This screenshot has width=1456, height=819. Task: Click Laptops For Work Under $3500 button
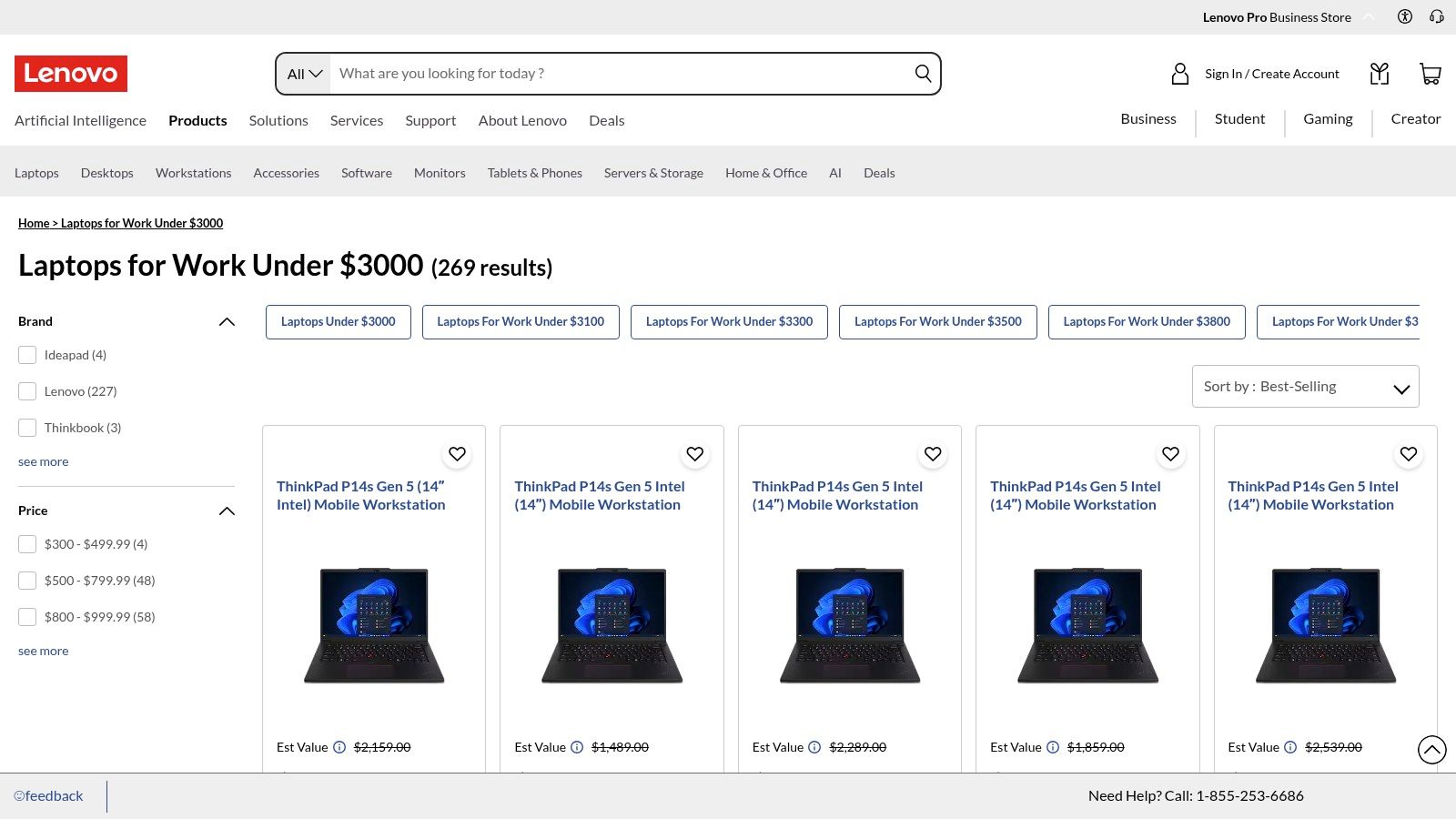tap(937, 322)
